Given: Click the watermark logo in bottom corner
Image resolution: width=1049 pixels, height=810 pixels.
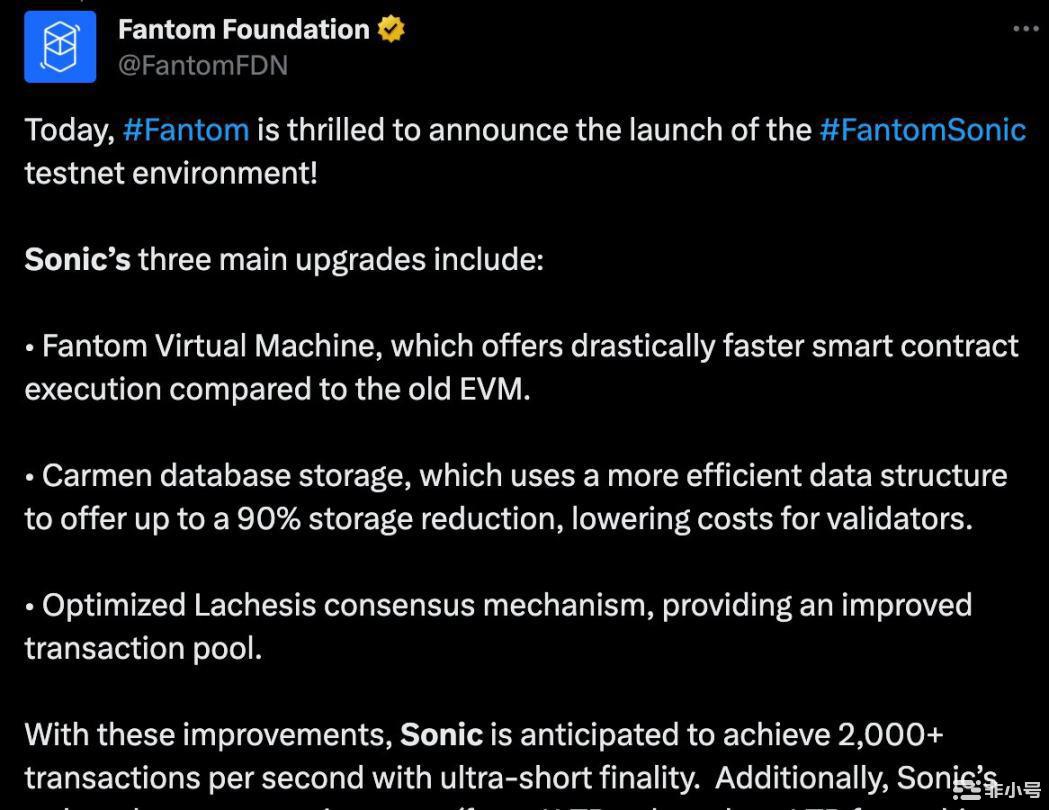Looking at the screenshot, I should pyautogui.click(x=996, y=790).
